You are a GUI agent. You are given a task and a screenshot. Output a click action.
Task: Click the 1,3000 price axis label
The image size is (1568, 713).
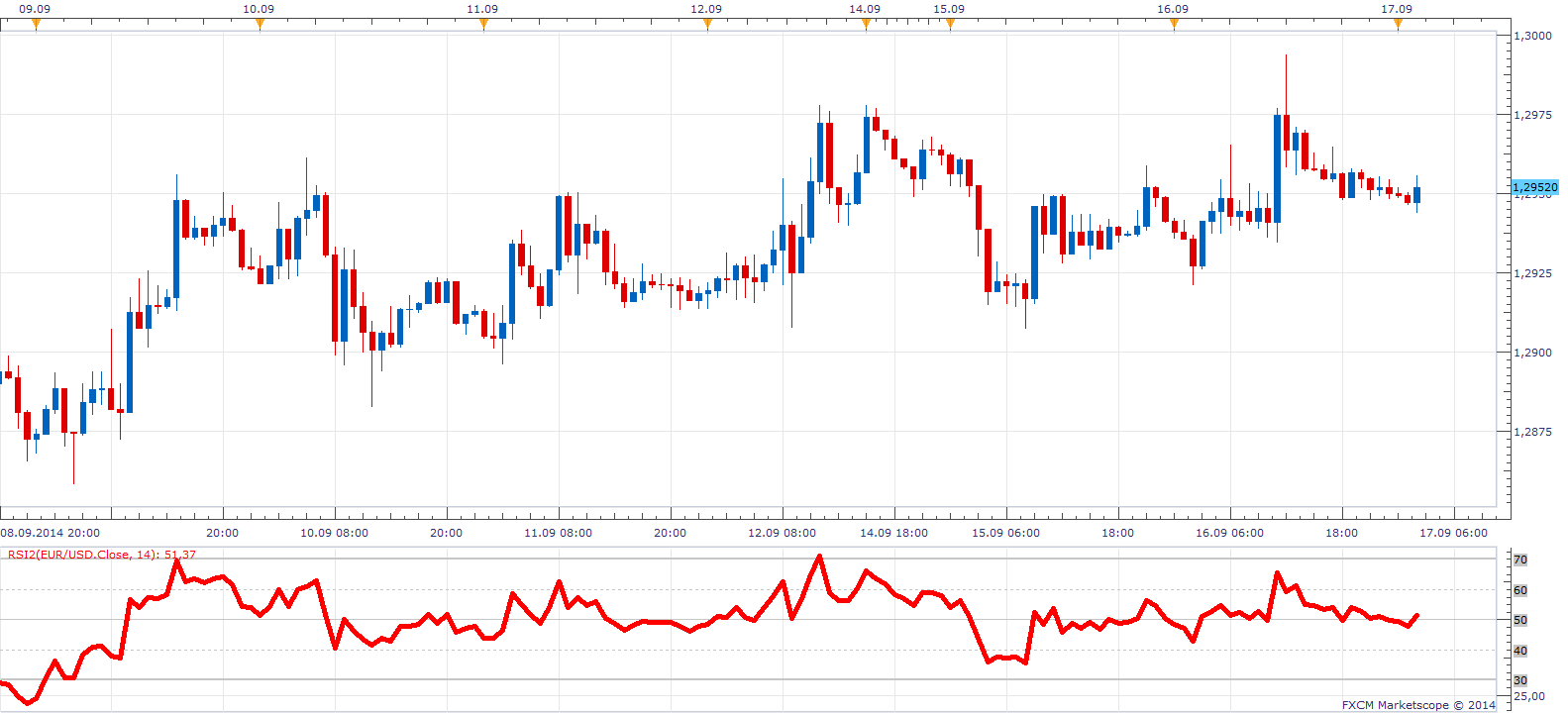(x=1533, y=36)
